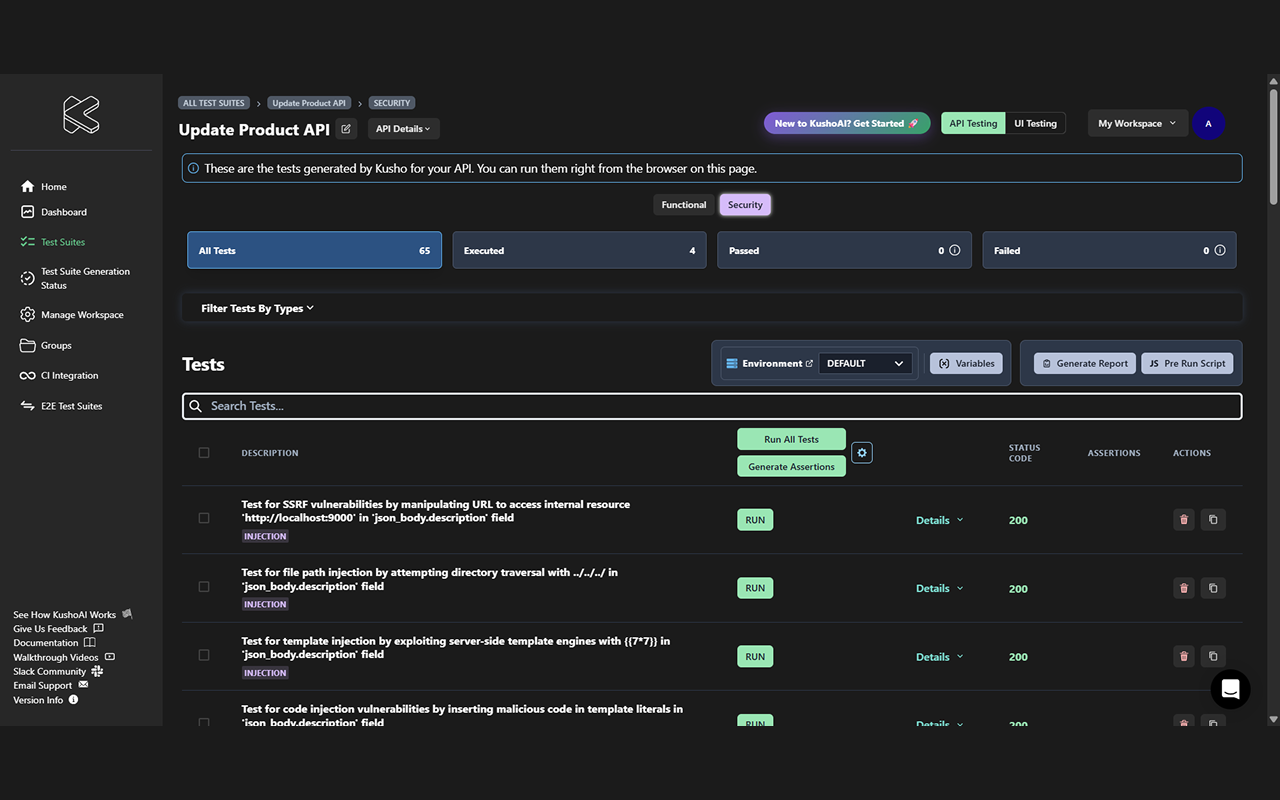Toggle the select-all tests checkbox
Image resolution: width=1280 pixels, height=800 pixels.
tap(204, 453)
